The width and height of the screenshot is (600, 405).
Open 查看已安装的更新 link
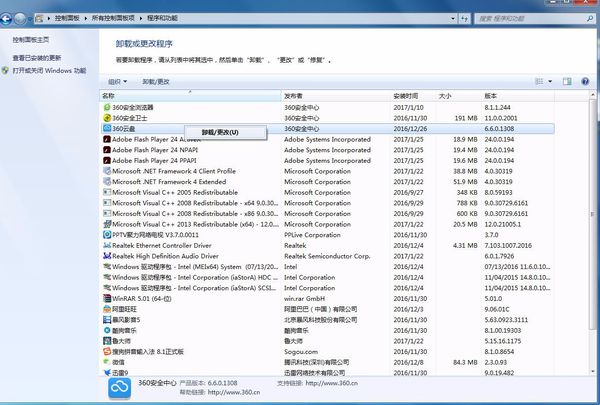37,58
